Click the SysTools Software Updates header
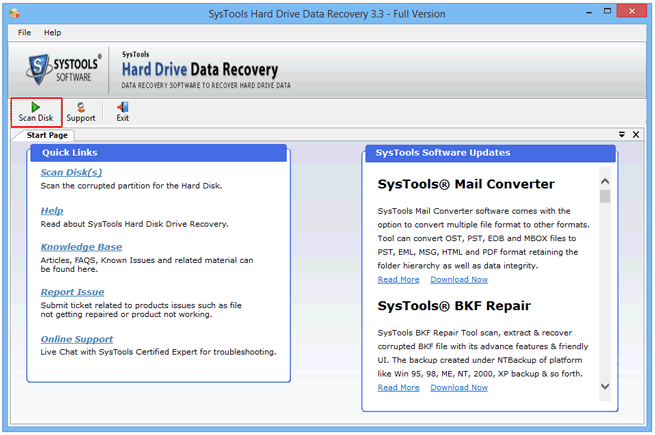This screenshot has height=435, width=655. pos(490,153)
